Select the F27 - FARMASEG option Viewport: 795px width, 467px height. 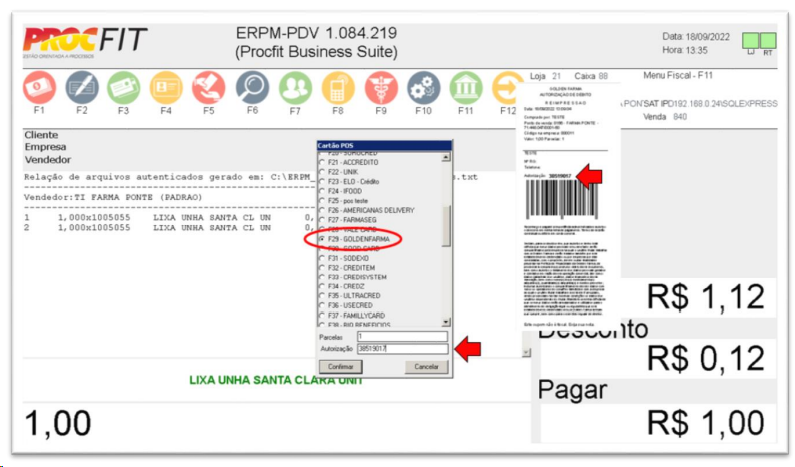[348, 220]
